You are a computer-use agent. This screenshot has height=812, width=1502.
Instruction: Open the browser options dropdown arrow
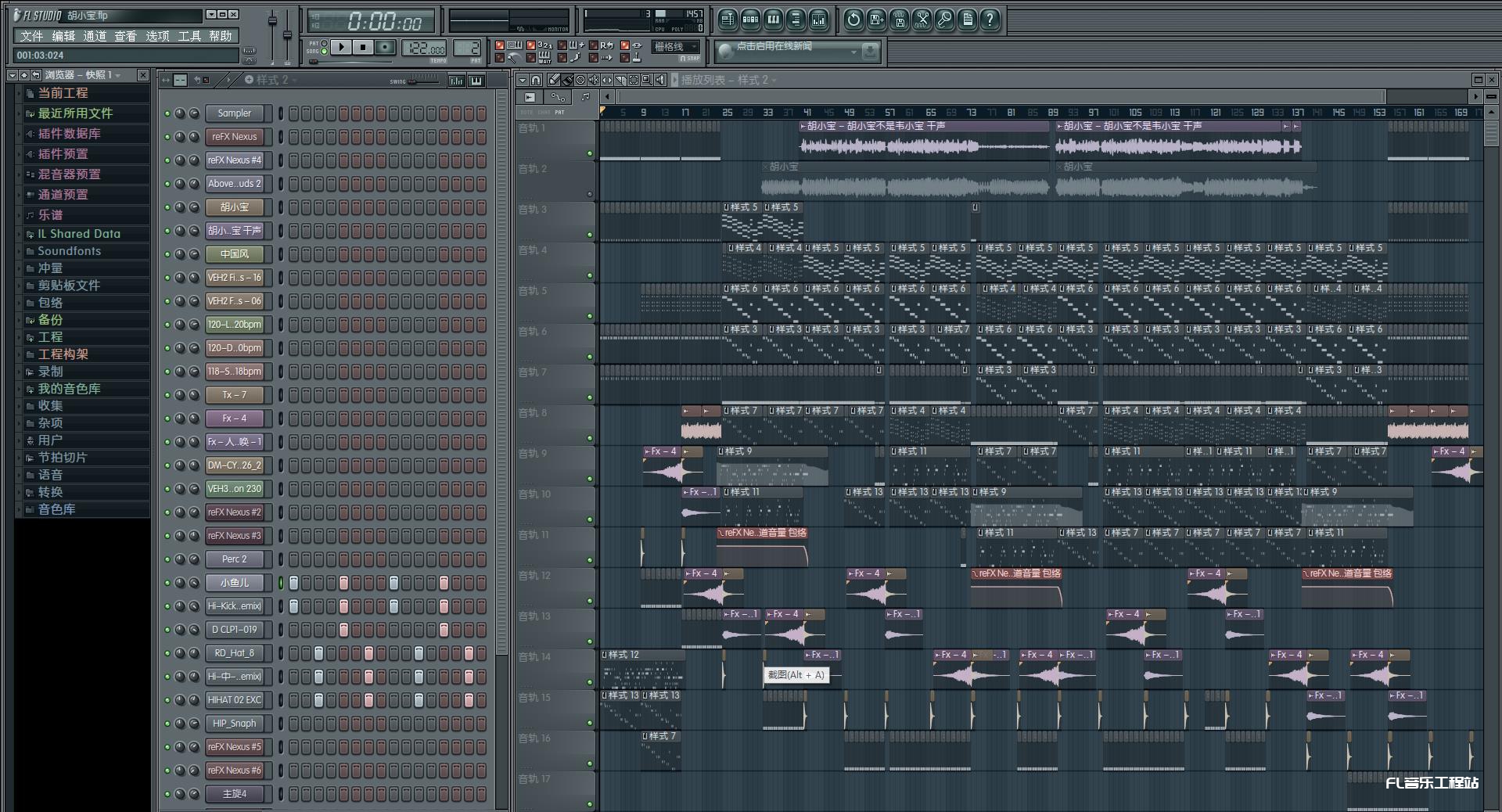coord(12,75)
